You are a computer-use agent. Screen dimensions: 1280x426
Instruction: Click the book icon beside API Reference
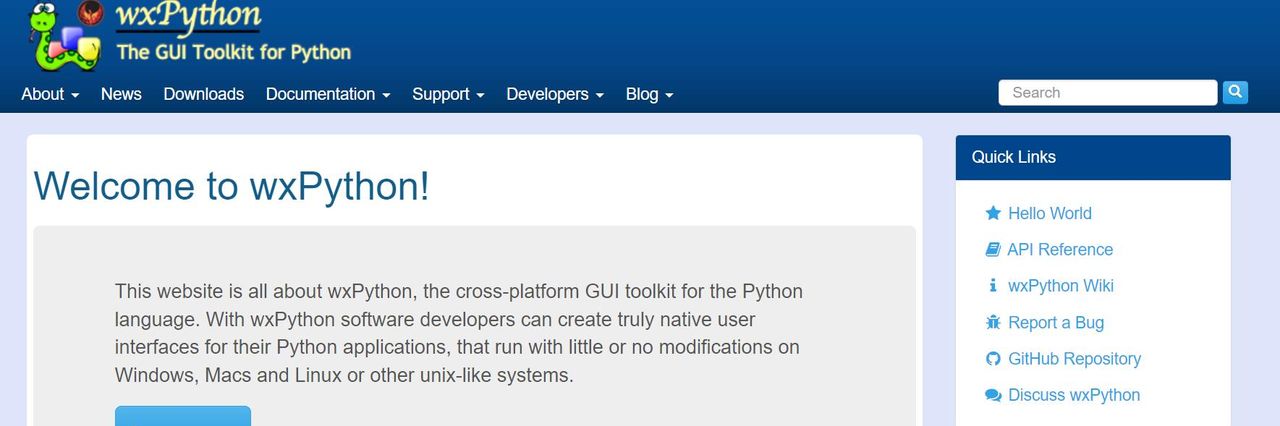pos(993,249)
